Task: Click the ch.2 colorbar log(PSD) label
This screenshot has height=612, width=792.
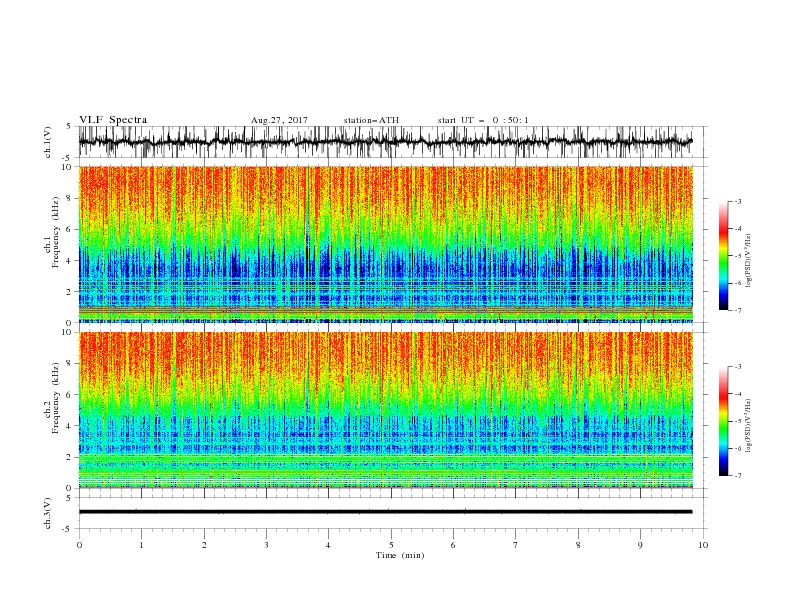Action: (748, 425)
